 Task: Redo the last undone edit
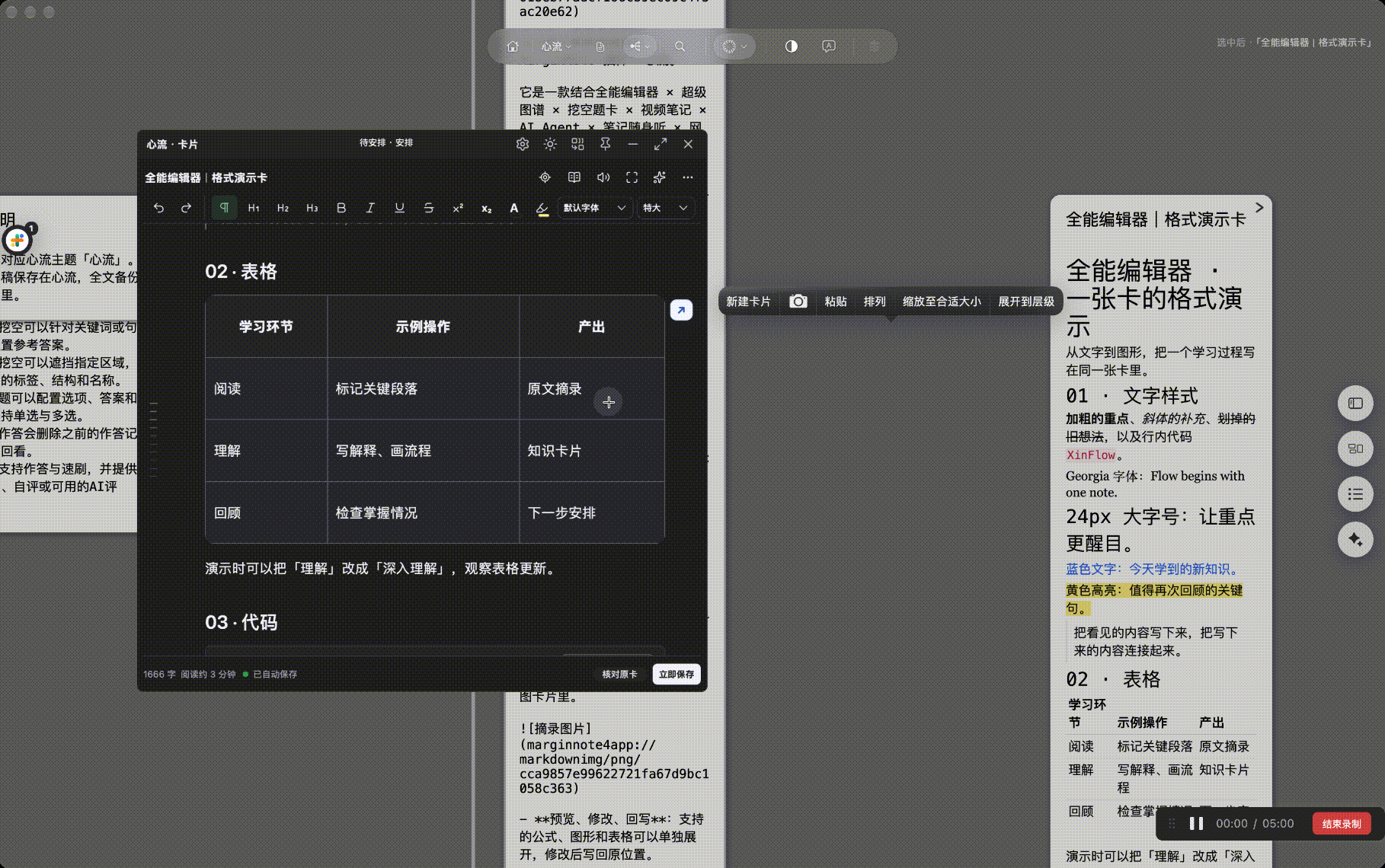click(x=186, y=208)
